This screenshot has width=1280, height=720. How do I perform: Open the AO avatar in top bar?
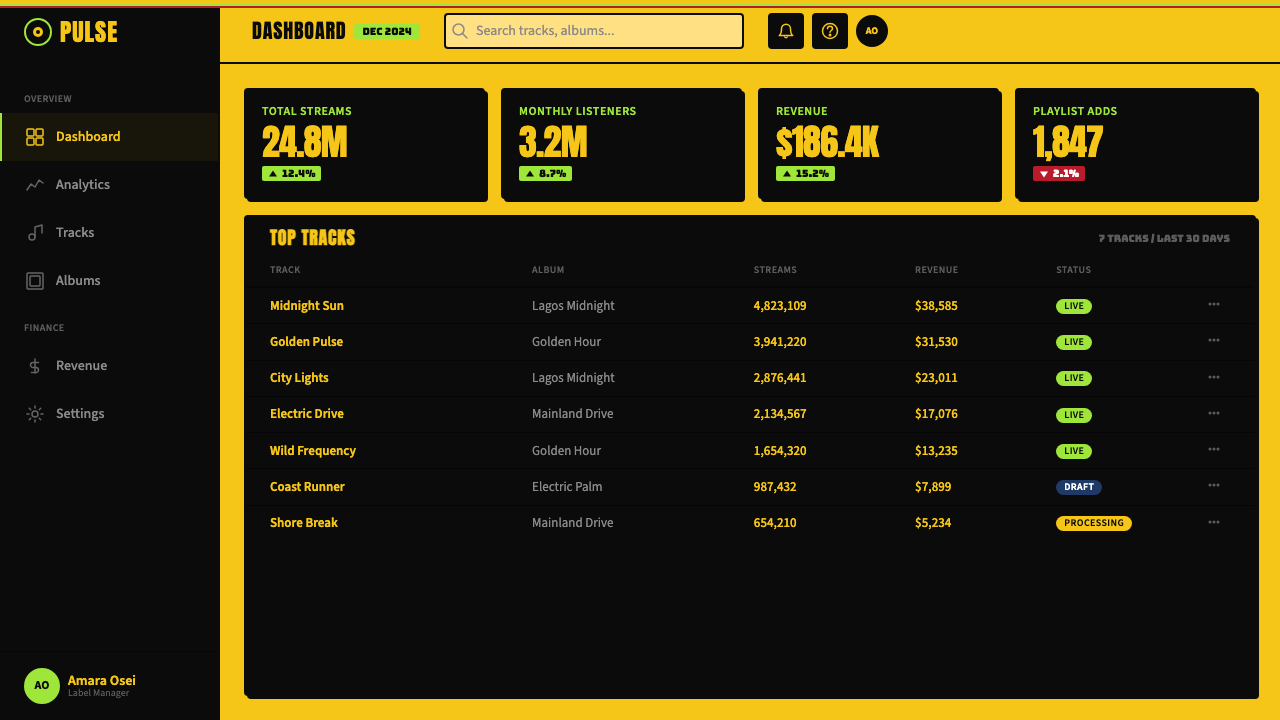pyautogui.click(x=872, y=31)
